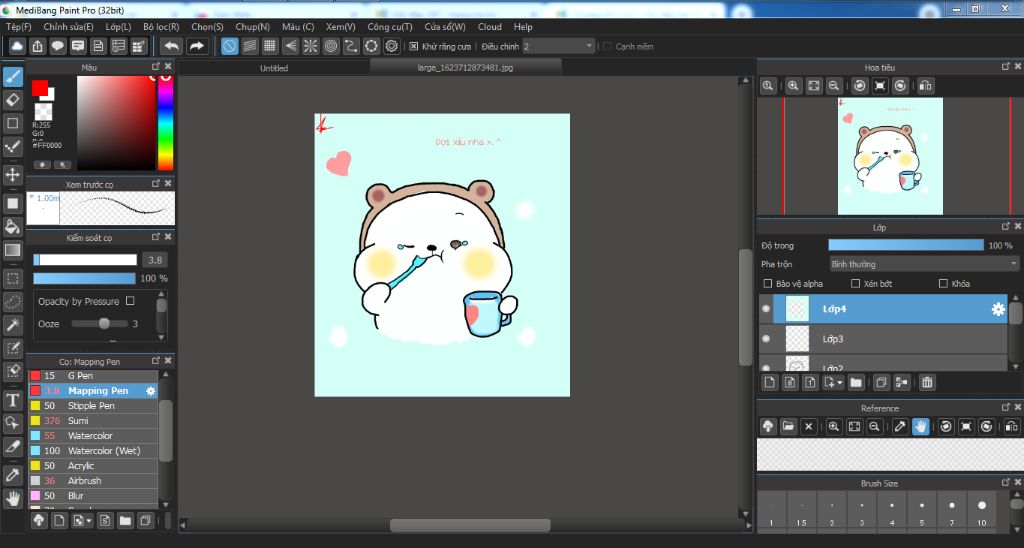The image size is (1024, 548).
Task: Zoom out on the Navigator panel
Action: pyautogui.click(x=834, y=86)
